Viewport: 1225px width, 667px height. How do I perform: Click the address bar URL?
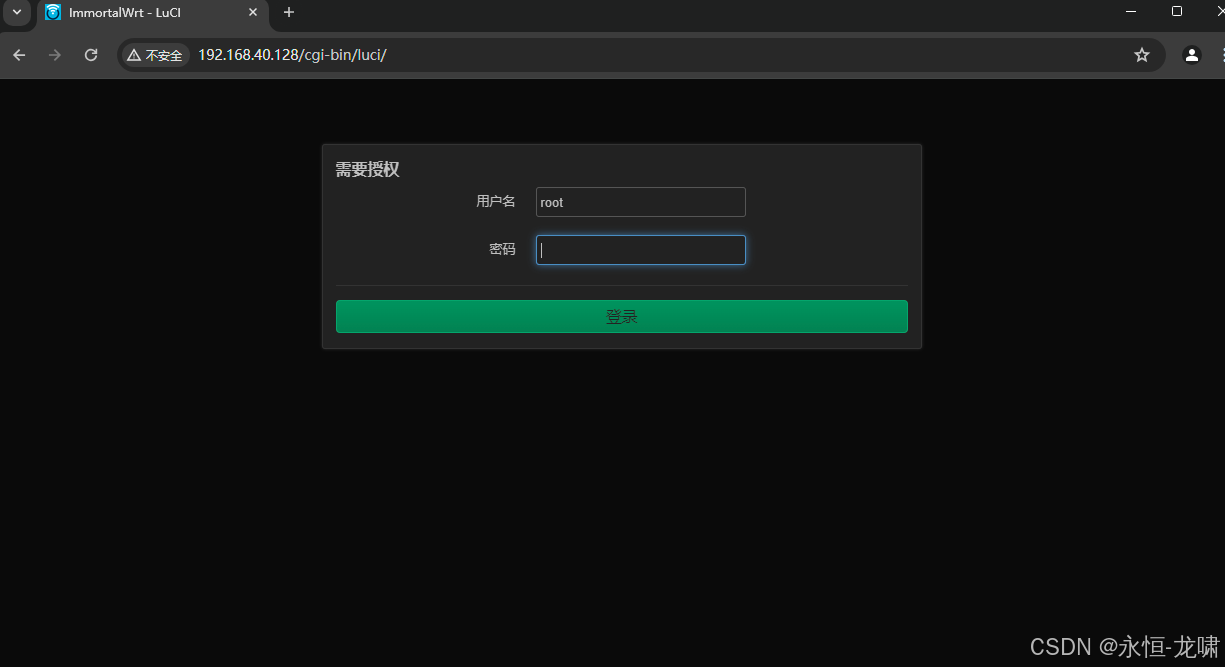tap(292, 55)
